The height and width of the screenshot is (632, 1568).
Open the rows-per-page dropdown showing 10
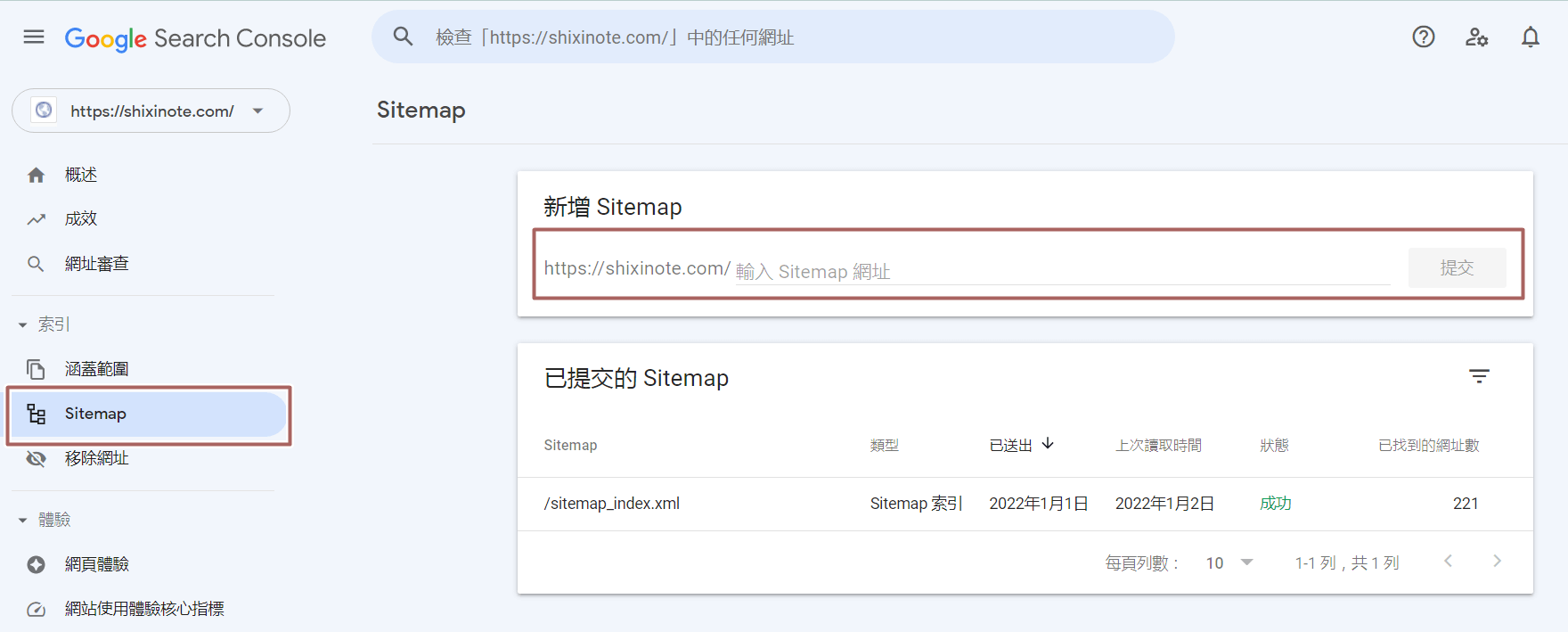(1229, 562)
